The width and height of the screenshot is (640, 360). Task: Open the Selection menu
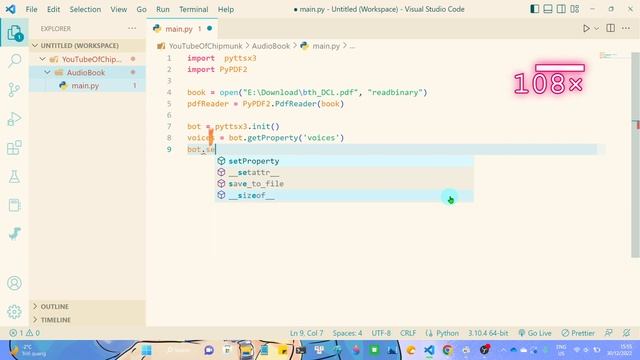click(85, 9)
